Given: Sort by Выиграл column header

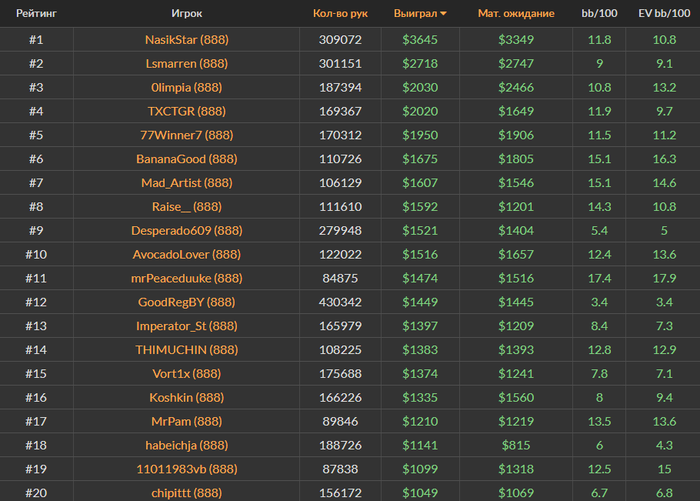Looking at the screenshot, I should click(x=415, y=13).
